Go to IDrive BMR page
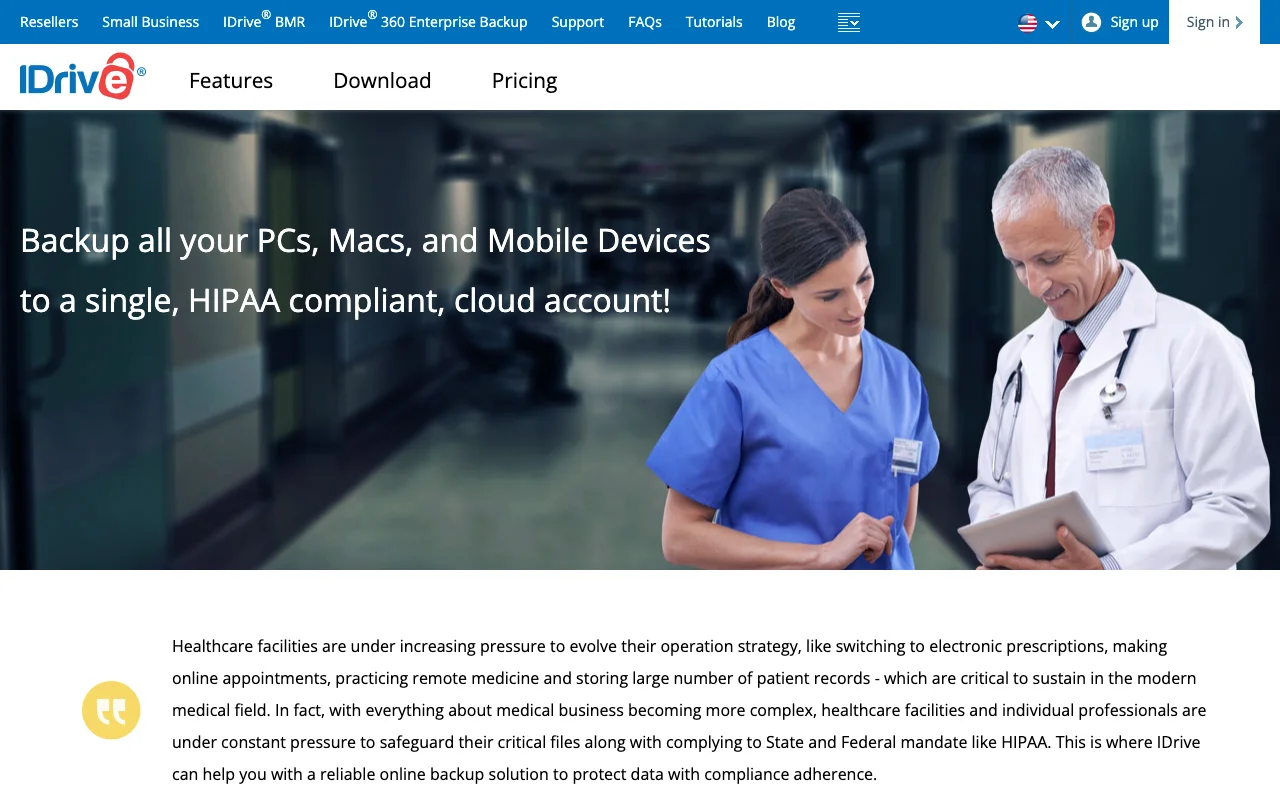1280x800 pixels. (x=264, y=20)
